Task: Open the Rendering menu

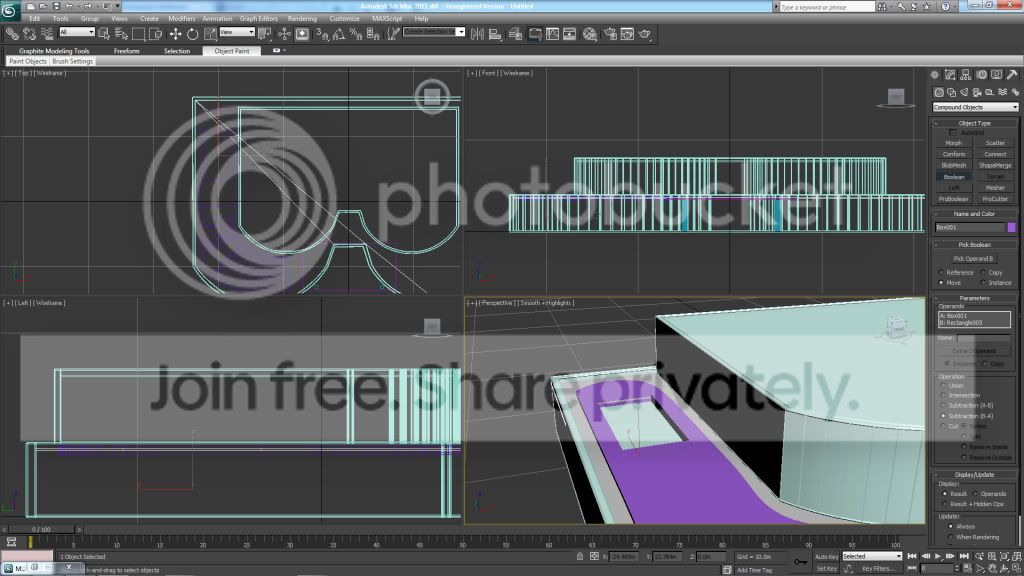Action: pos(302,18)
